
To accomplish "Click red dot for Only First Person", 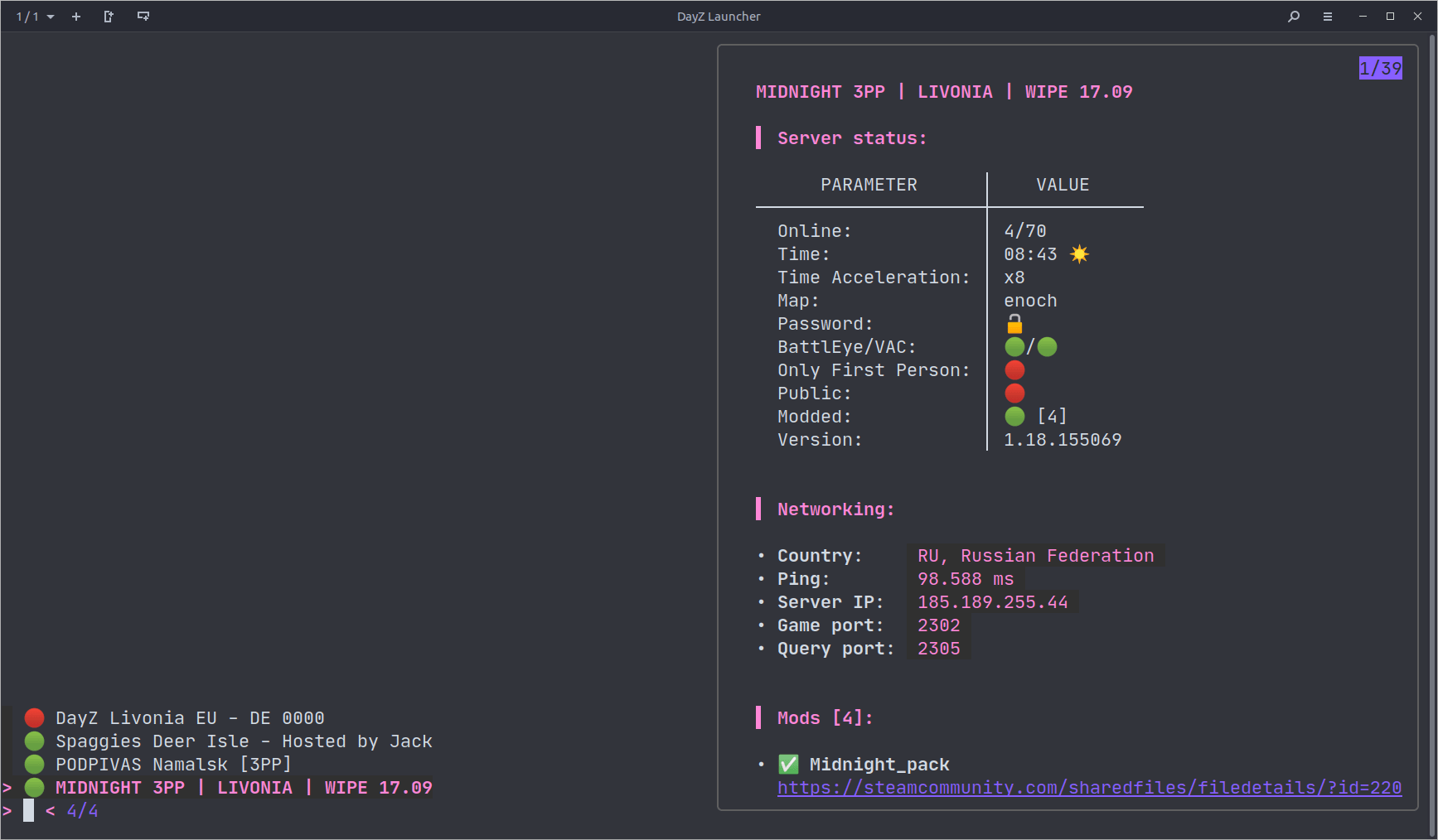I will (x=1014, y=370).
